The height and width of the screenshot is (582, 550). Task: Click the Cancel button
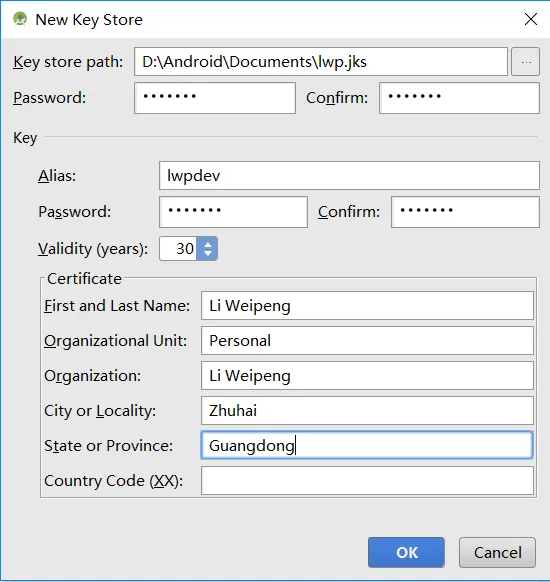(497, 552)
